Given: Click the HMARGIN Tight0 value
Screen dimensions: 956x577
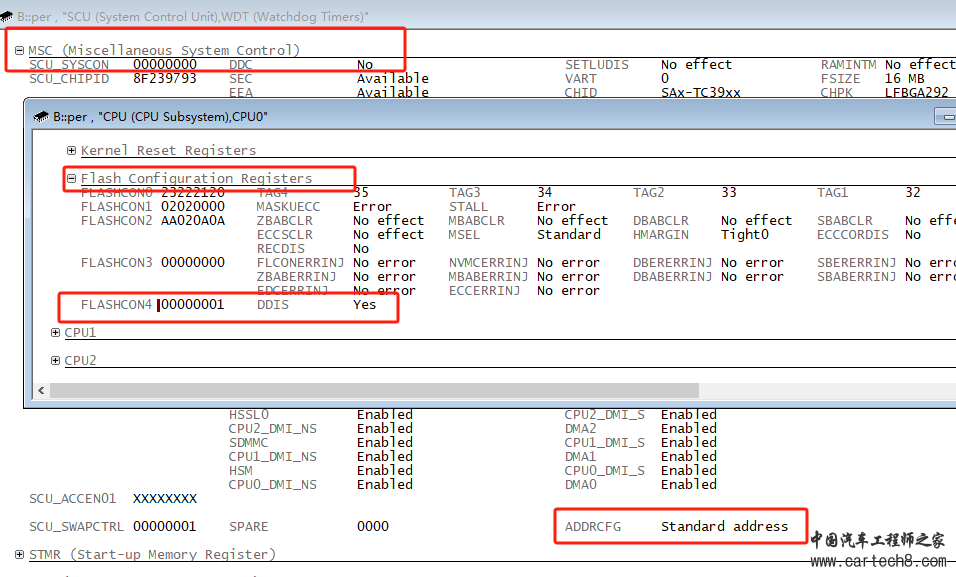Looking at the screenshot, I should [x=745, y=234].
